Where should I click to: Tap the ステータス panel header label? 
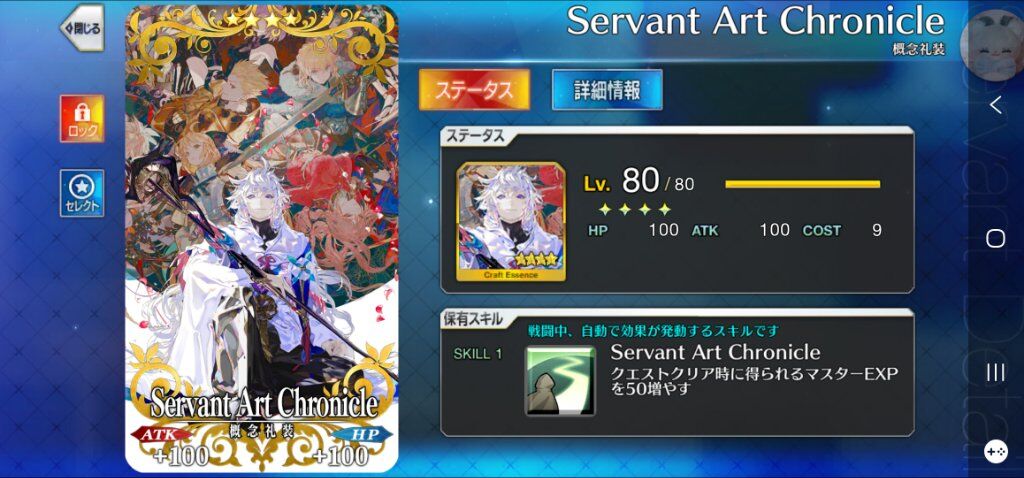tap(474, 136)
